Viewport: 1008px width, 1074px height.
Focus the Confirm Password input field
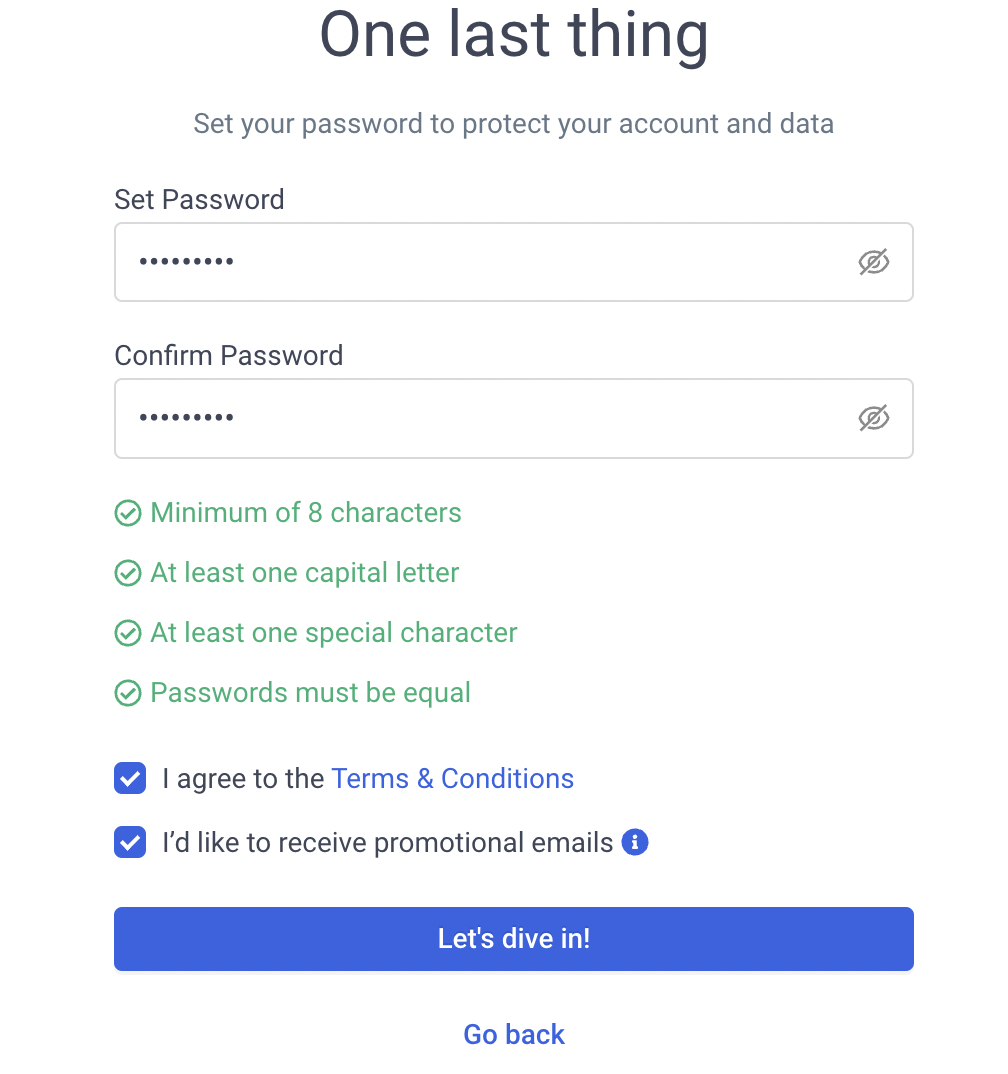(x=514, y=418)
